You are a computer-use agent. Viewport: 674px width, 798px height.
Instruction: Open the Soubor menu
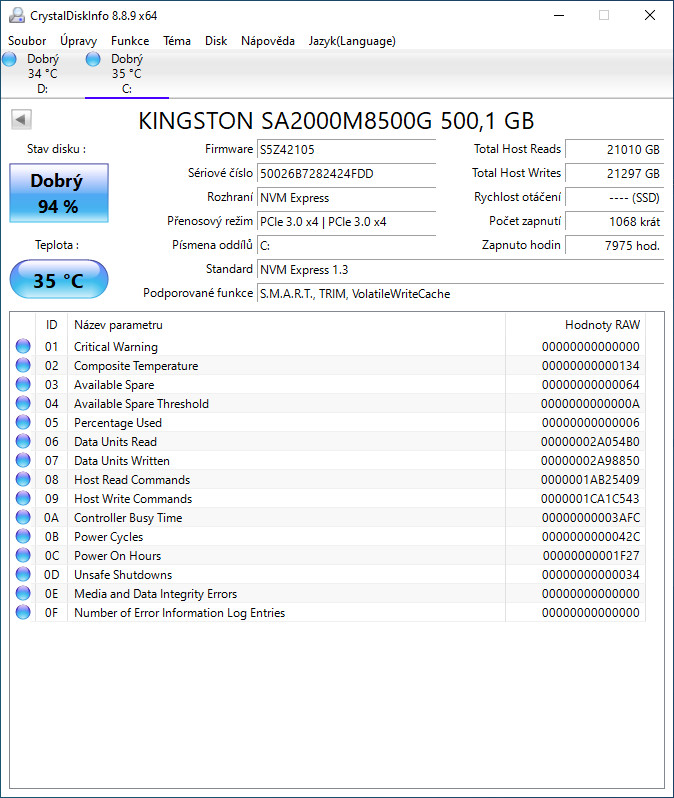27,41
